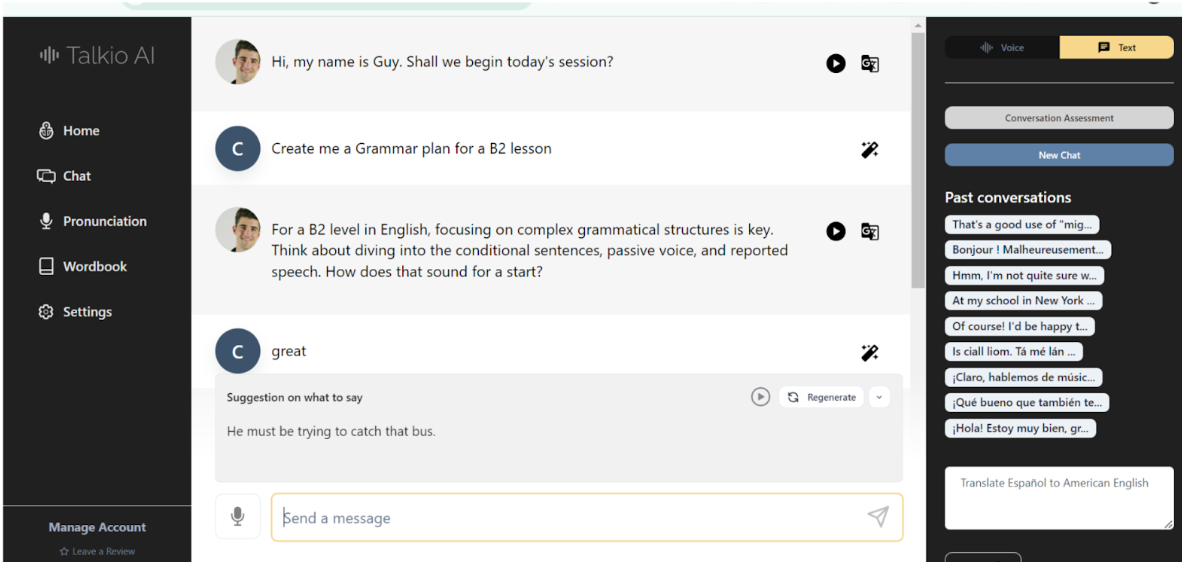This screenshot has height=562, width=1182.
Task: Open Conversation Assessment
Action: point(1059,118)
